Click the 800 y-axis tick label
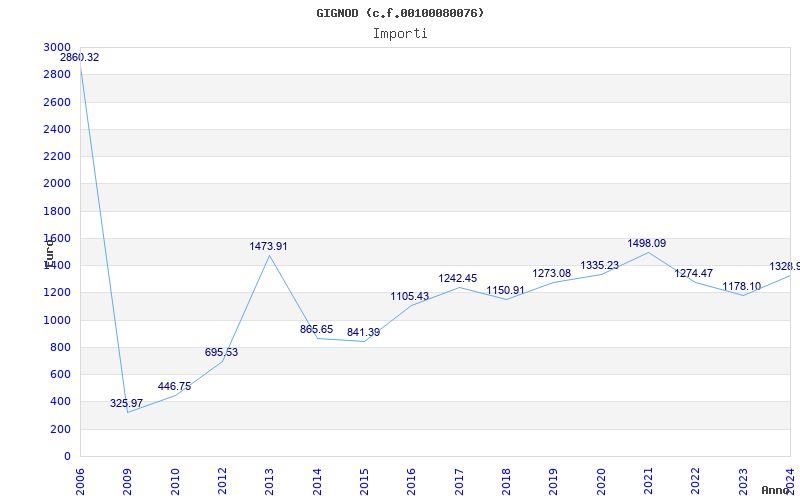The height and width of the screenshot is (500, 800). 61,347
